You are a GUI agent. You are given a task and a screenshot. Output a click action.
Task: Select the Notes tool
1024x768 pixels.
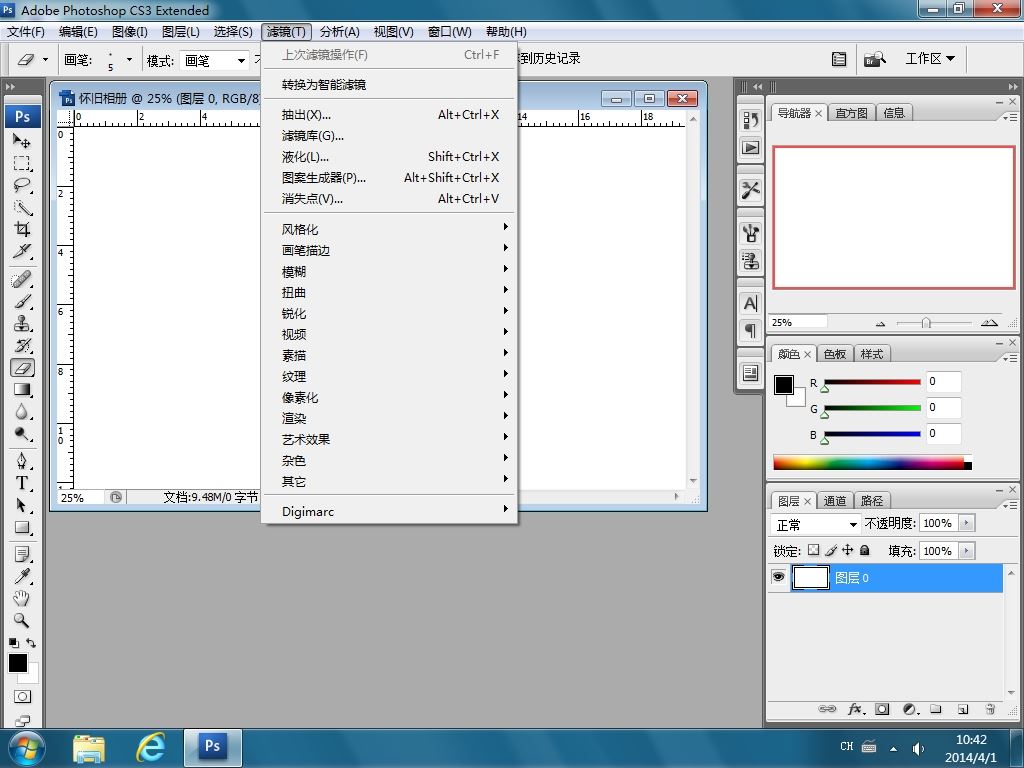tap(22, 554)
